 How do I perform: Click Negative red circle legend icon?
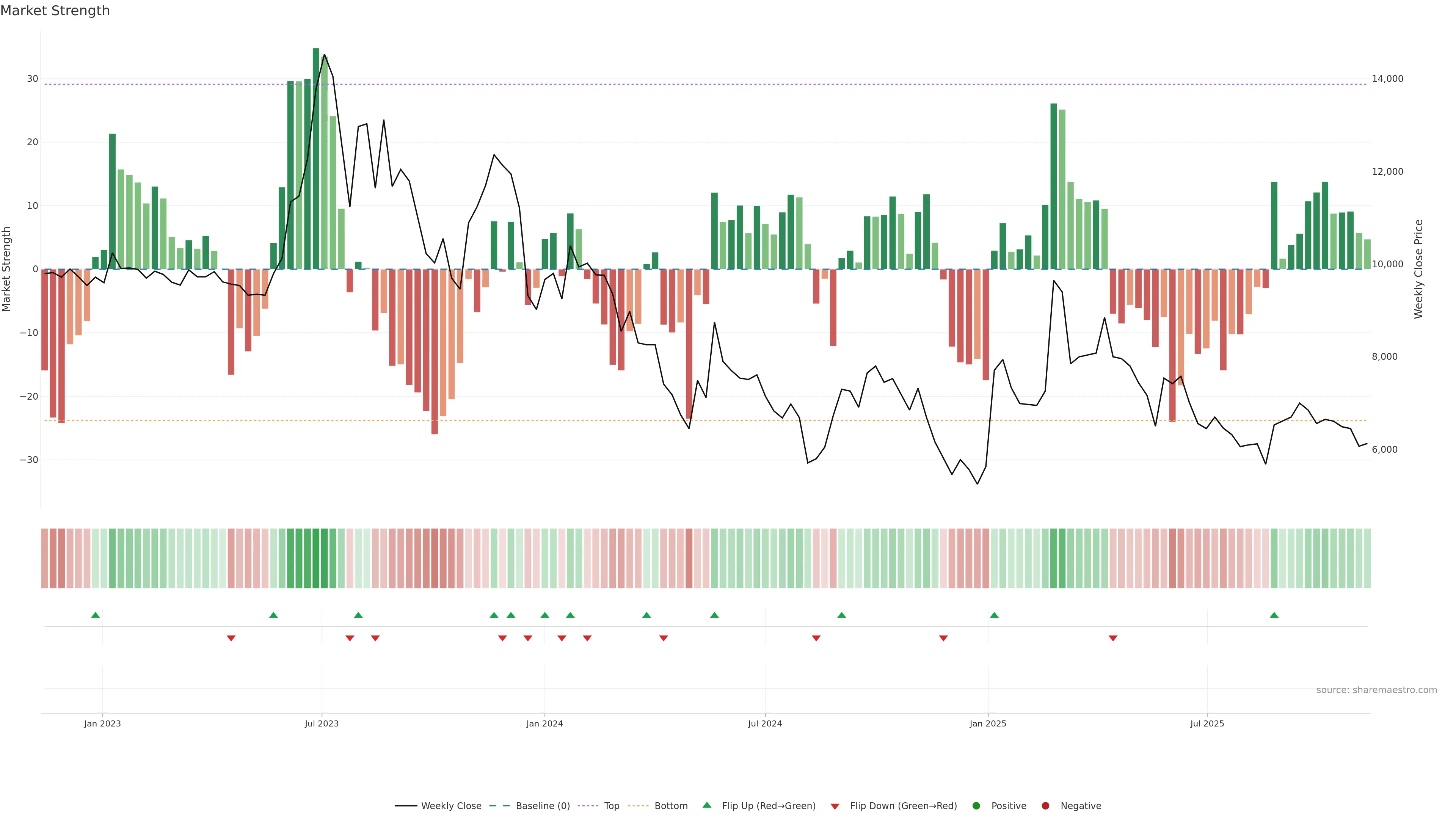pos(1045,806)
